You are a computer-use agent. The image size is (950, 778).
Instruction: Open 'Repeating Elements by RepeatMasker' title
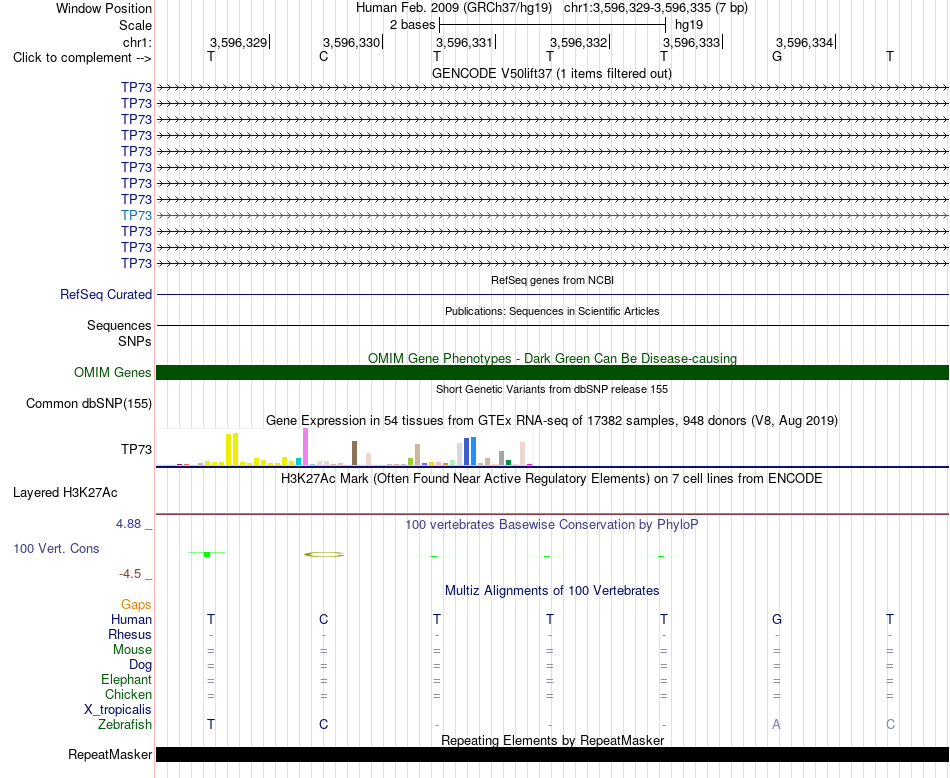point(552,740)
